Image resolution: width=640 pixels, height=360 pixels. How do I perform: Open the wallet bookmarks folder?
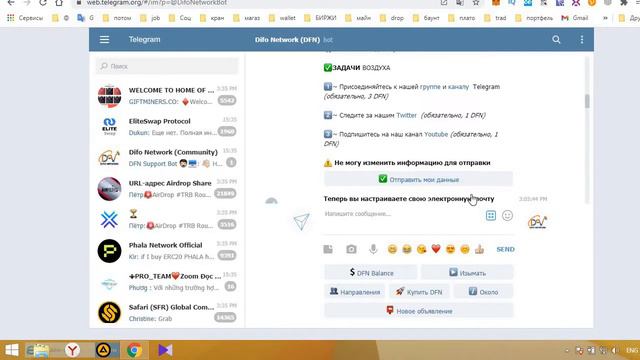tap(282, 18)
